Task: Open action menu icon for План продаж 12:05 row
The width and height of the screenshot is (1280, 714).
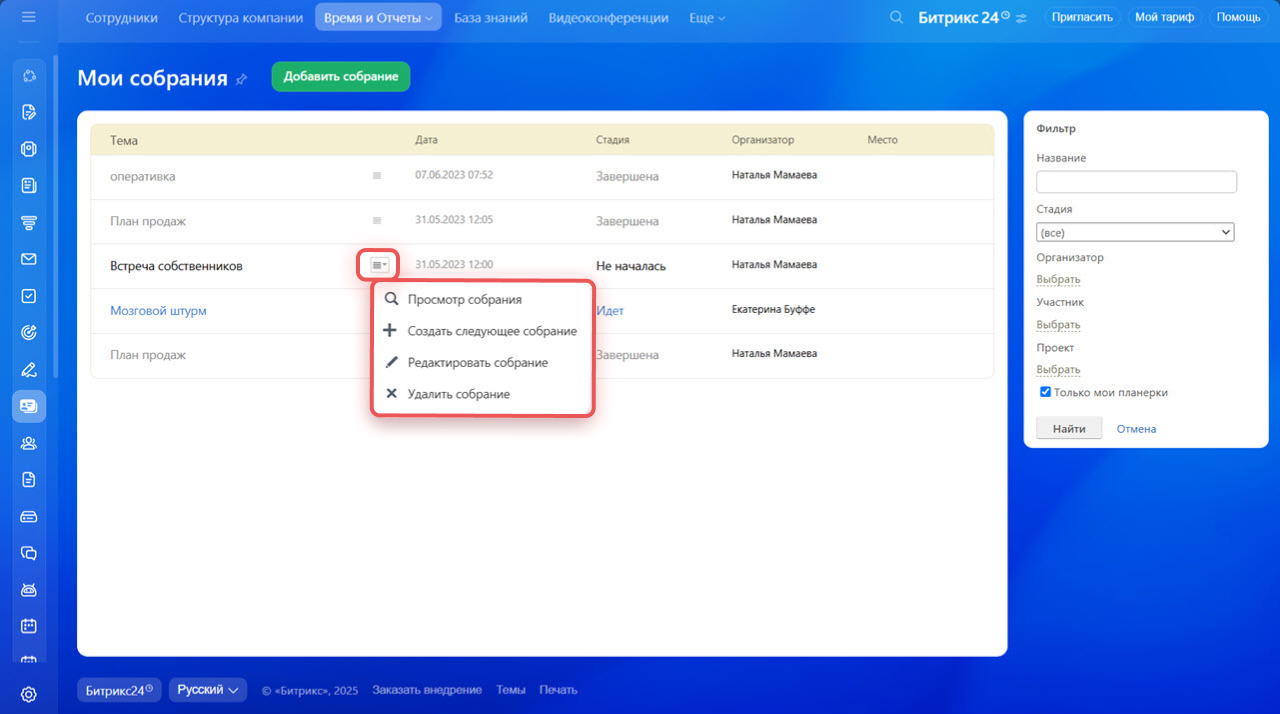Action: (377, 221)
